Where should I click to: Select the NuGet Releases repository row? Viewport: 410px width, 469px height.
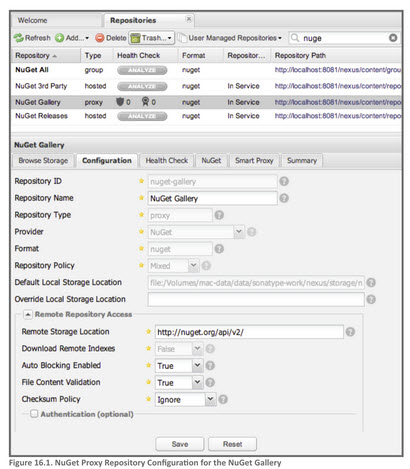tap(206, 116)
